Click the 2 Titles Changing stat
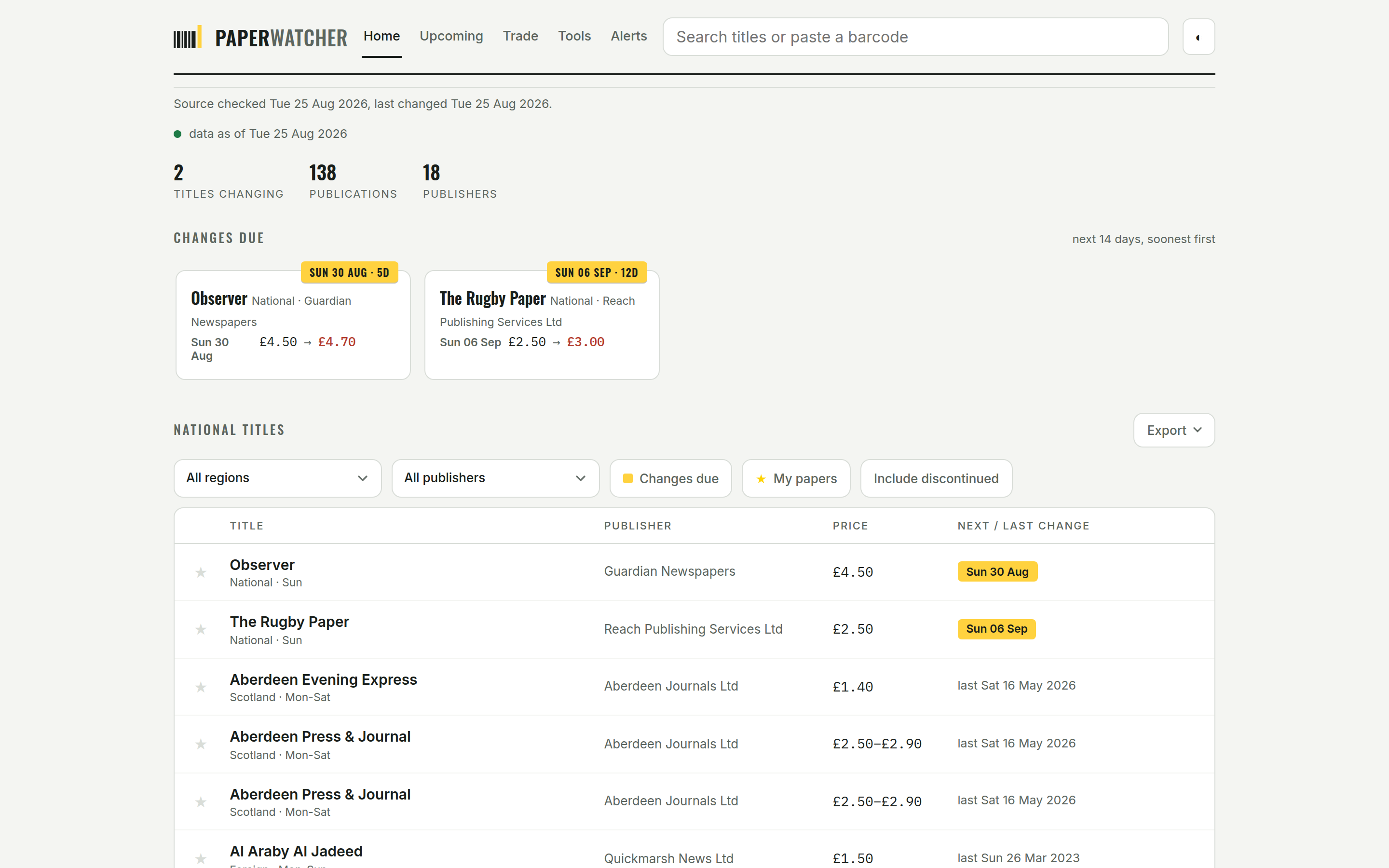The height and width of the screenshot is (868, 1389). point(229,181)
